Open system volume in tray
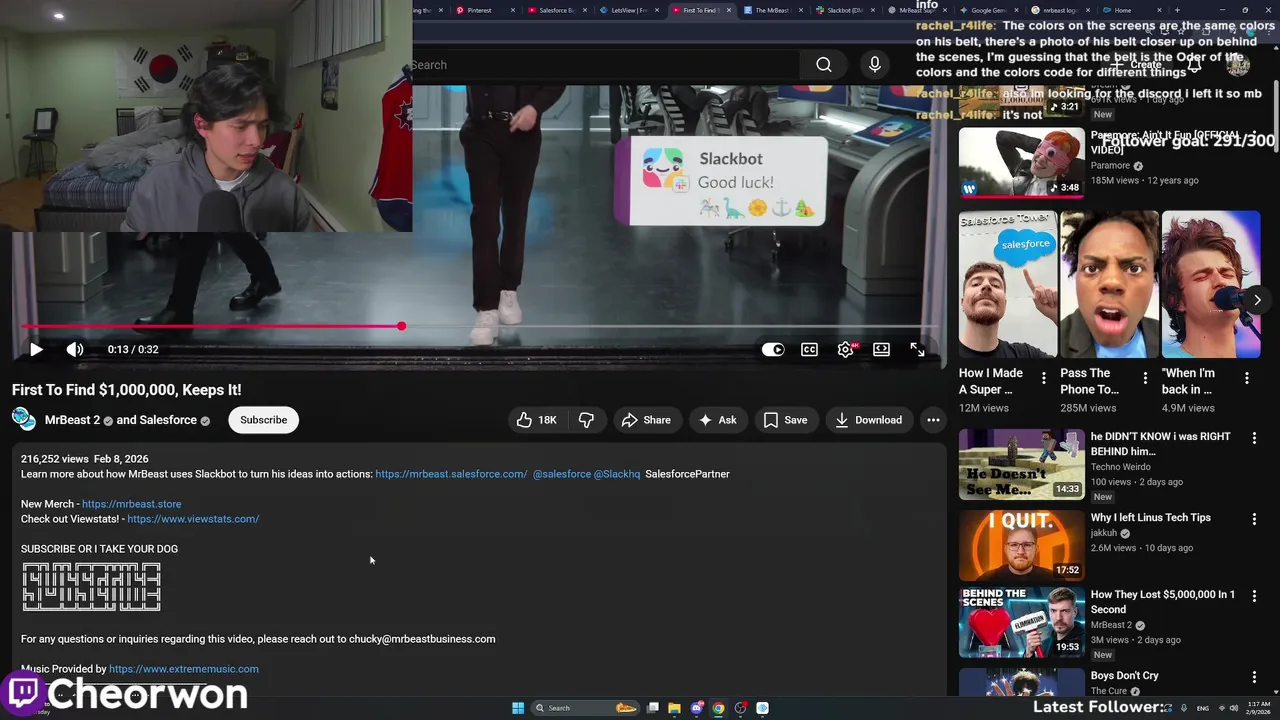The height and width of the screenshot is (720, 1280). (x=1233, y=708)
